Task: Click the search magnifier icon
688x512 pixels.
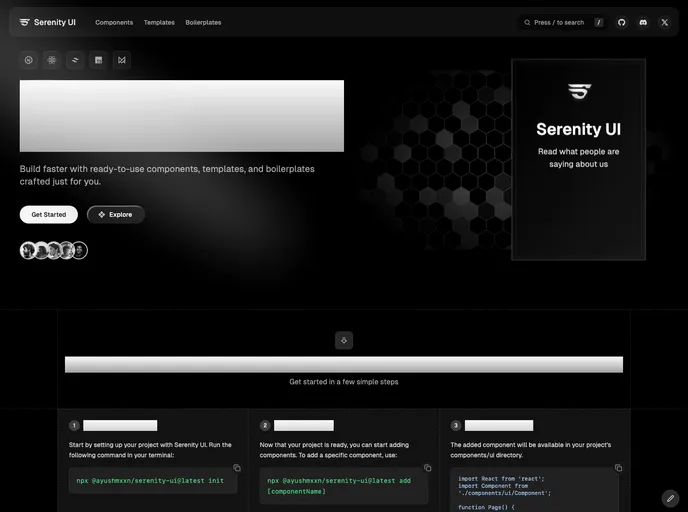Action: 527,22
